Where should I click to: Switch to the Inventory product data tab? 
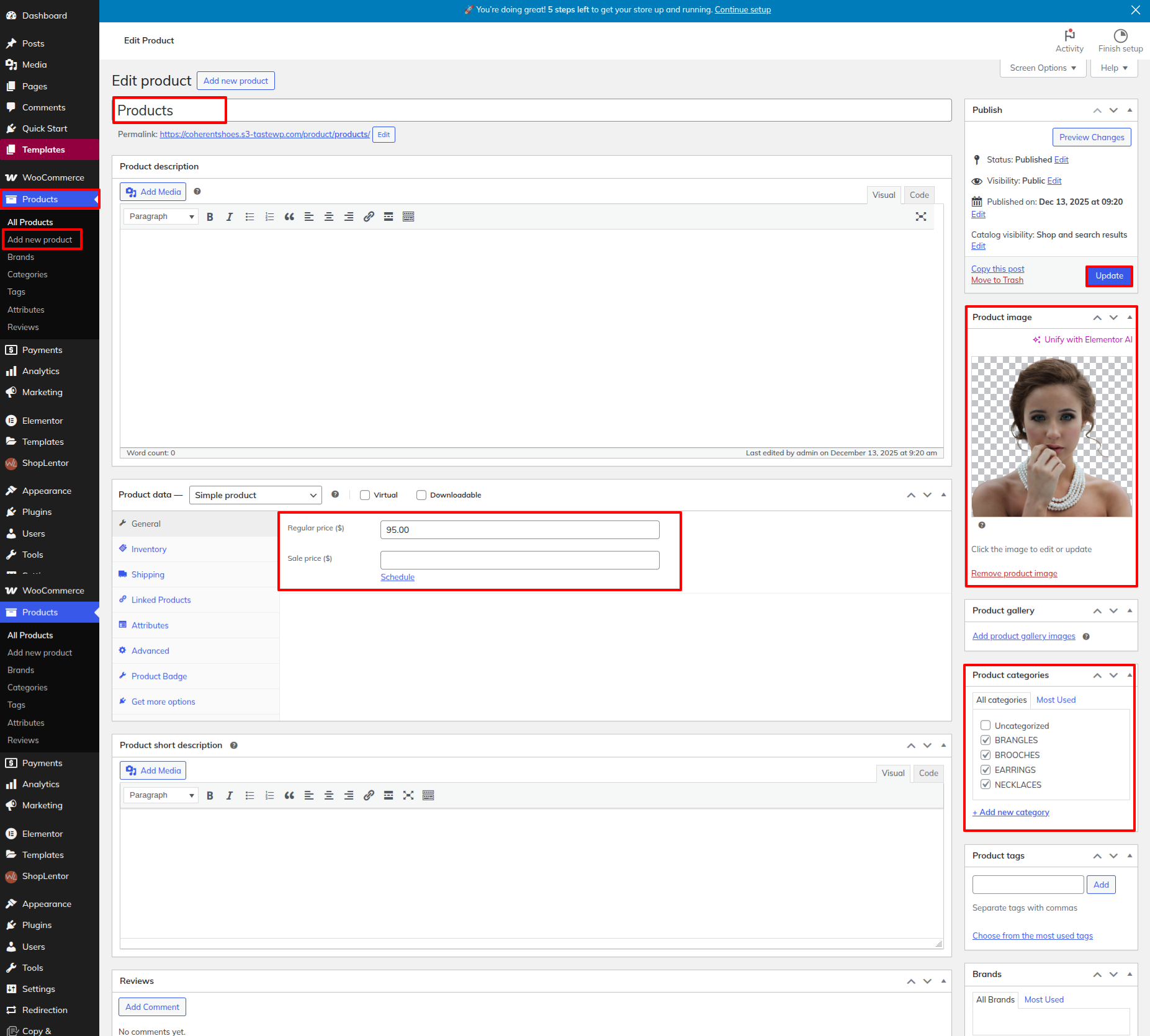point(149,550)
